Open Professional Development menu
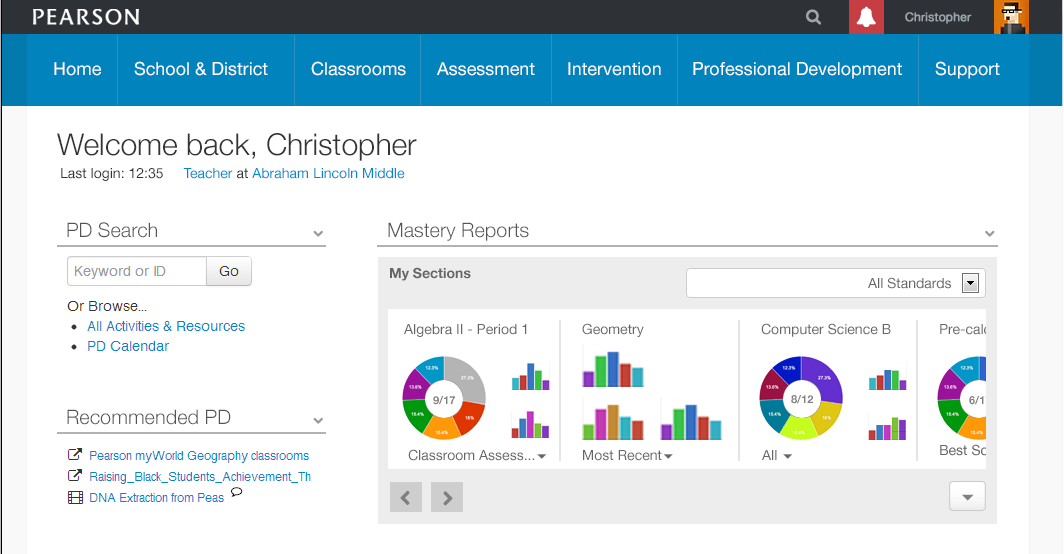 pos(797,69)
